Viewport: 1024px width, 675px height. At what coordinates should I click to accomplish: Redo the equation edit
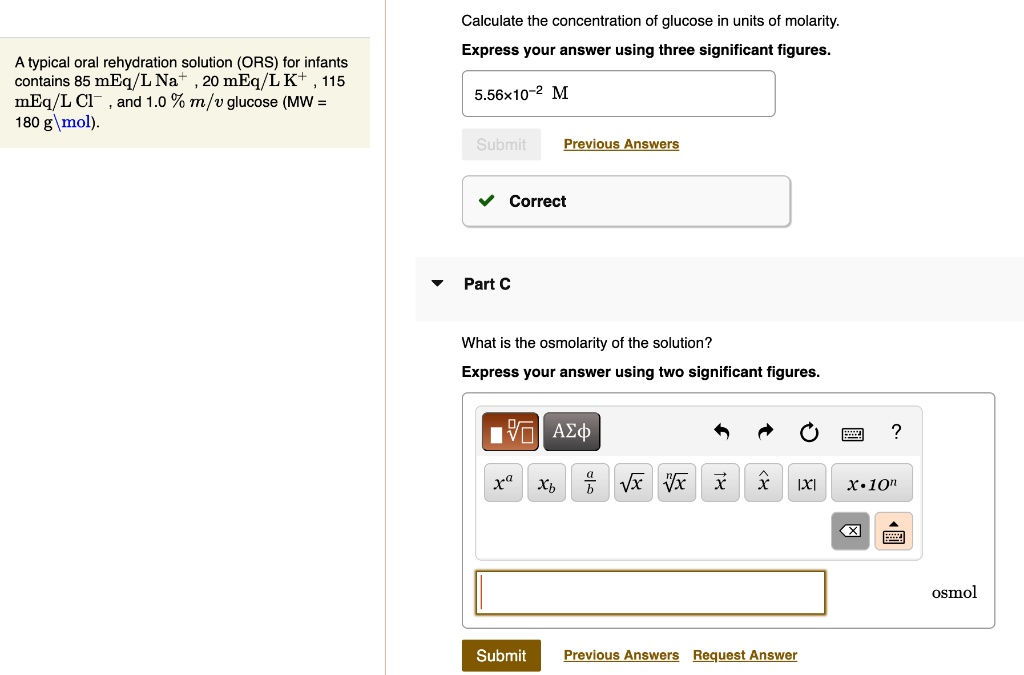point(765,431)
